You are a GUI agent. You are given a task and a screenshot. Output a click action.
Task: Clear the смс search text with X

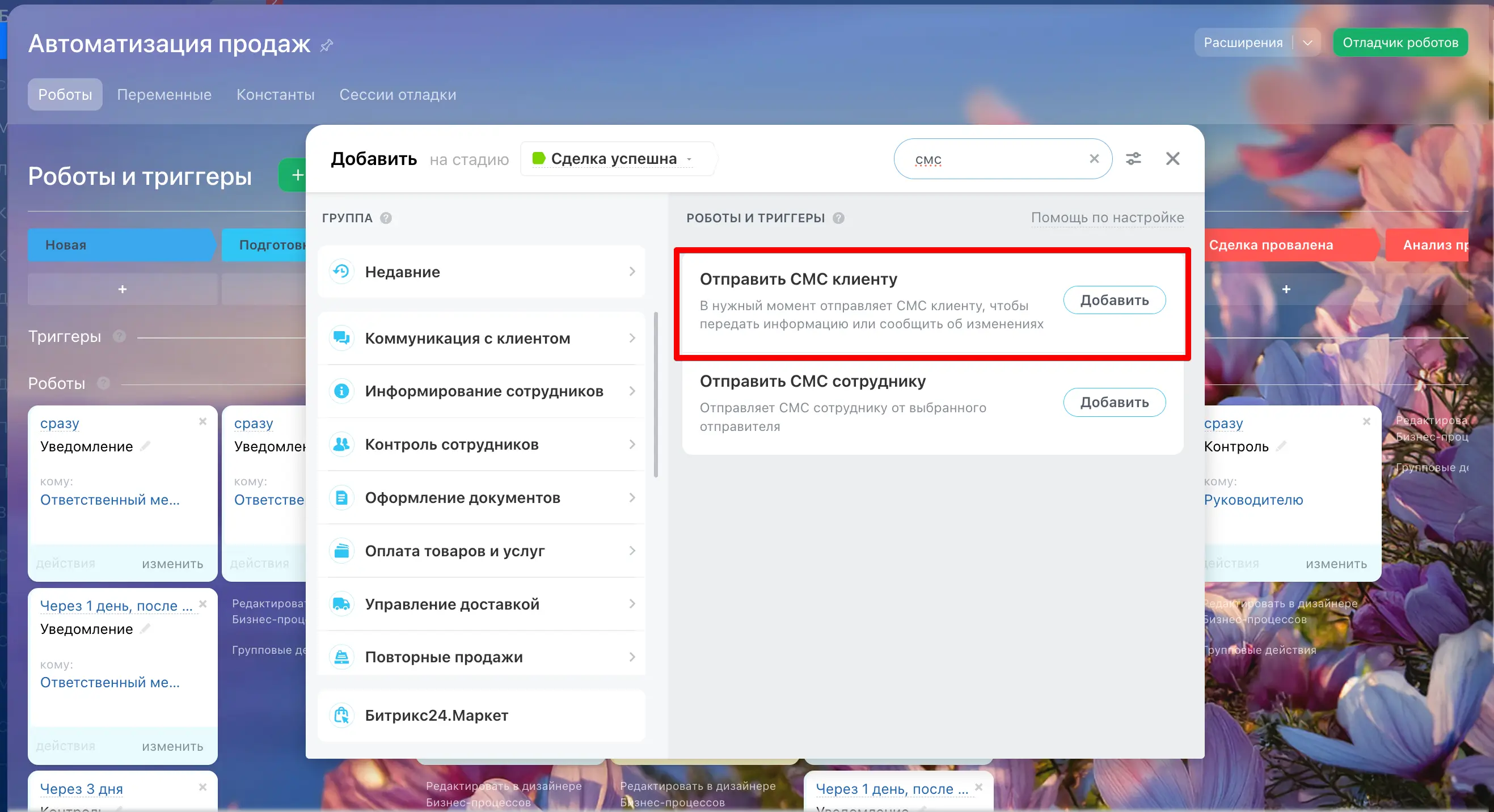(x=1094, y=158)
